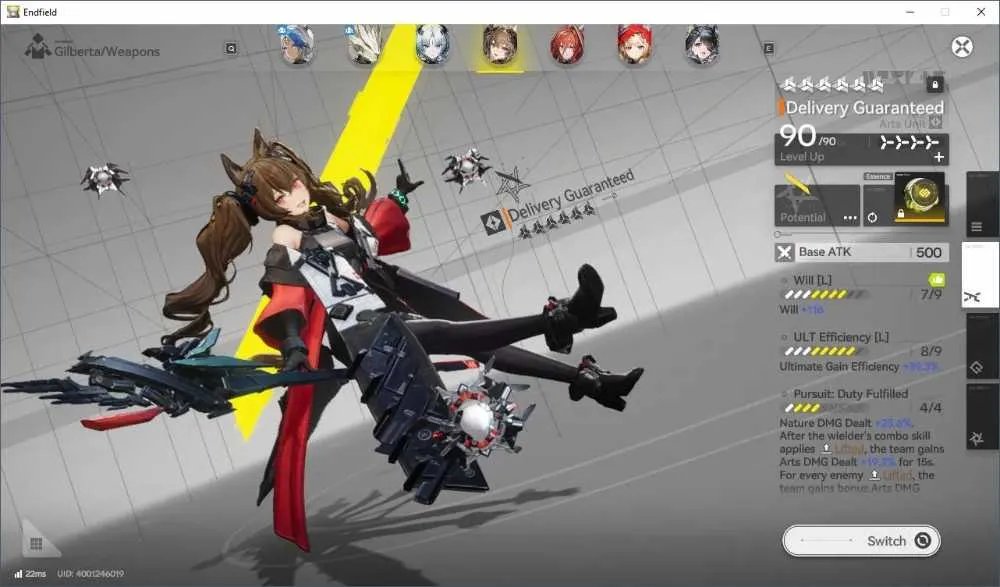Select the active weapon side tab
1000x587 pixels.
coord(980,275)
